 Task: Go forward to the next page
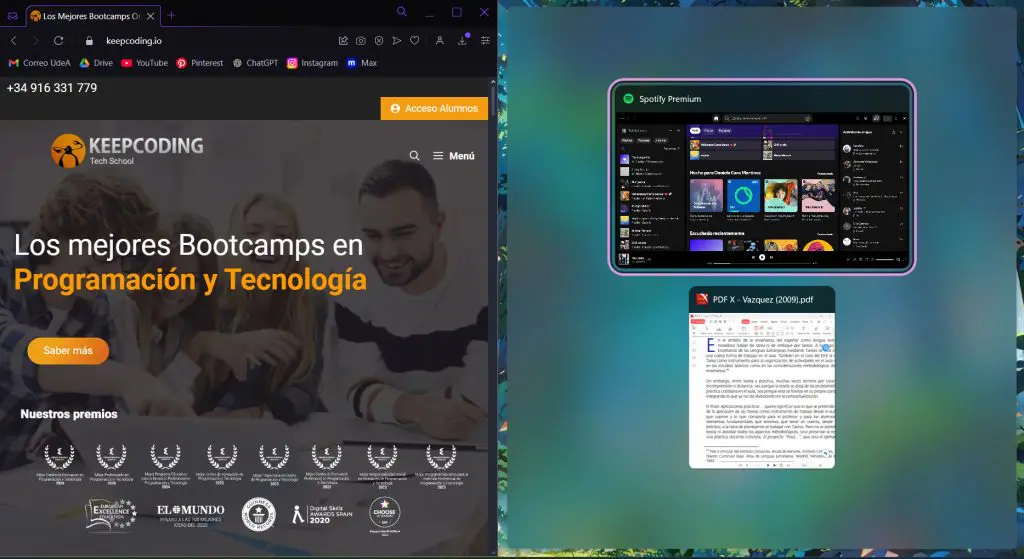pos(35,40)
